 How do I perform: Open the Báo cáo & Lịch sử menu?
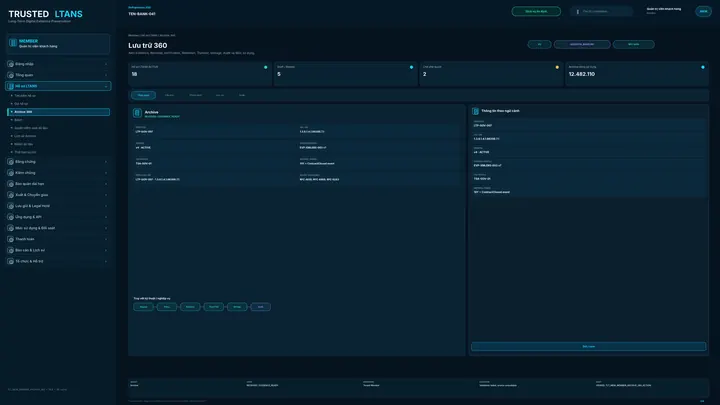tap(58, 250)
